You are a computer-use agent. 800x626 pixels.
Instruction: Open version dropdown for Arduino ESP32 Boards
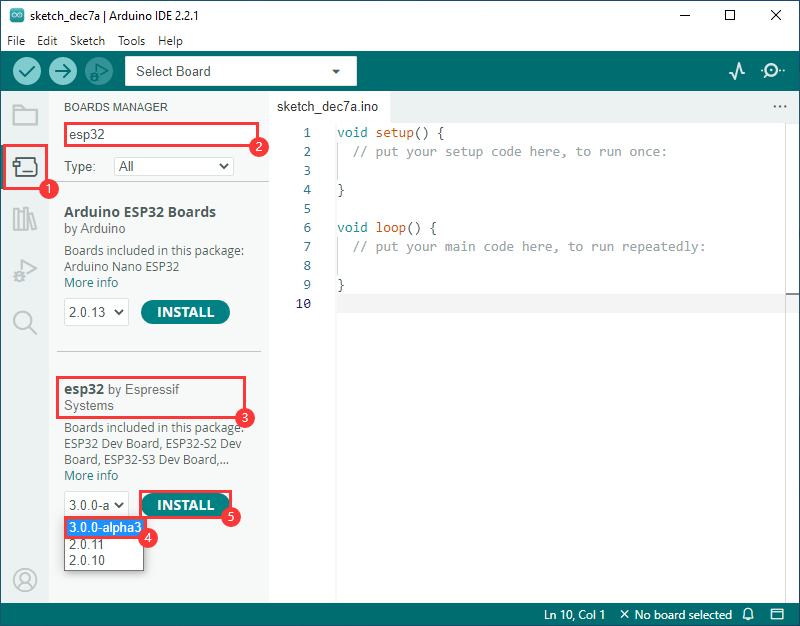point(96,312)
